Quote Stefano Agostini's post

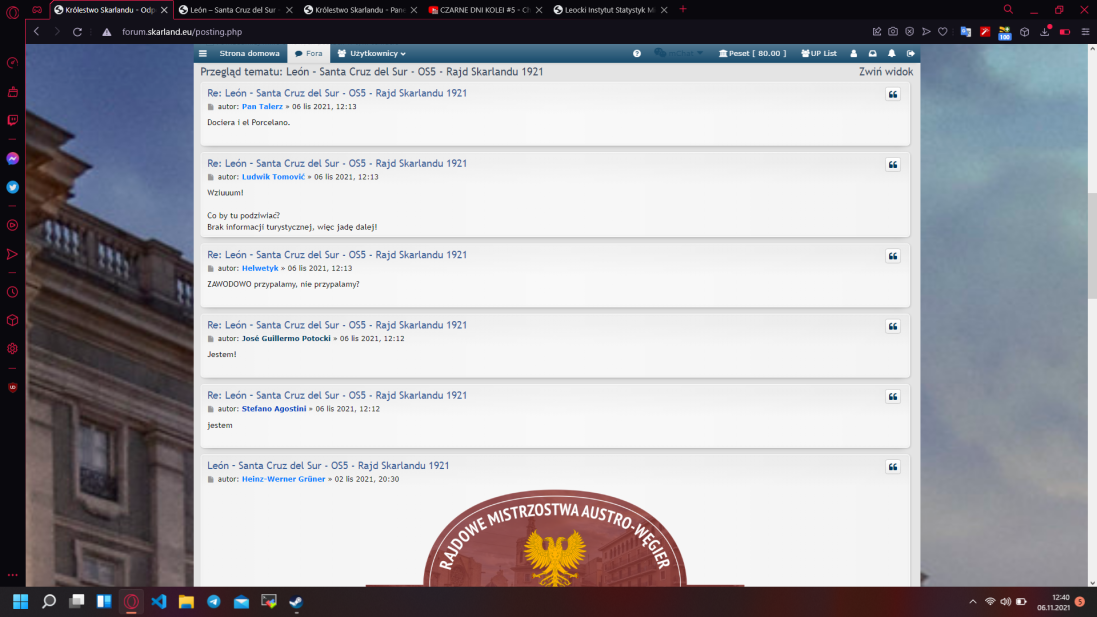pyautogui.click(x=893, y=397)
